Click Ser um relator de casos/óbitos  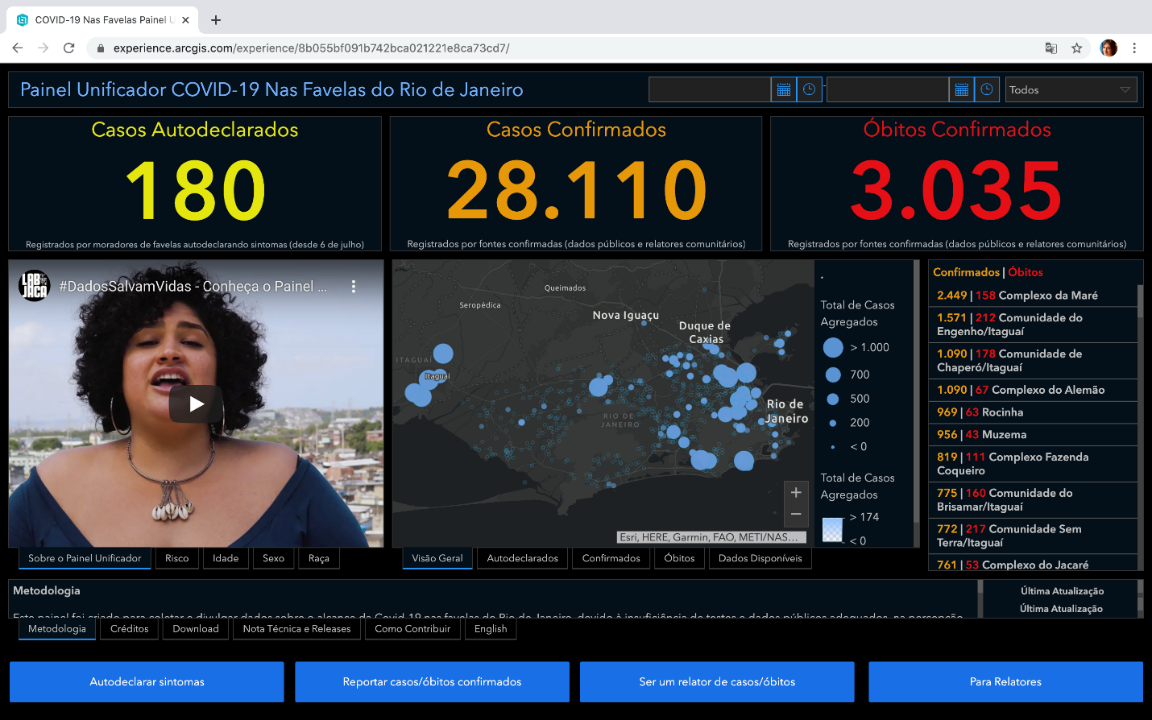tap(717, 682)
